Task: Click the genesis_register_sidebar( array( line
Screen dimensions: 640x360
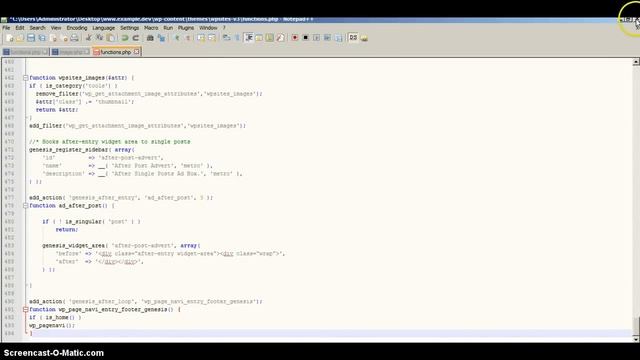Action: 82,150
